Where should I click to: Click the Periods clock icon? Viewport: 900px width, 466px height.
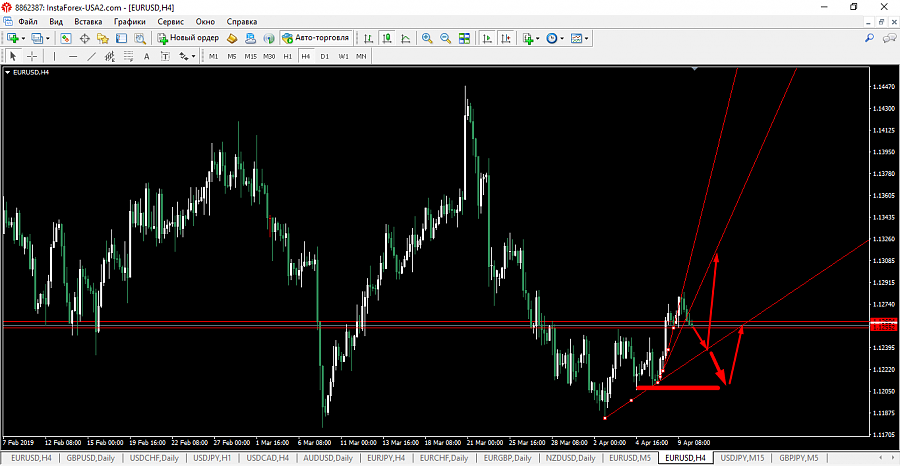pos(552,38)
